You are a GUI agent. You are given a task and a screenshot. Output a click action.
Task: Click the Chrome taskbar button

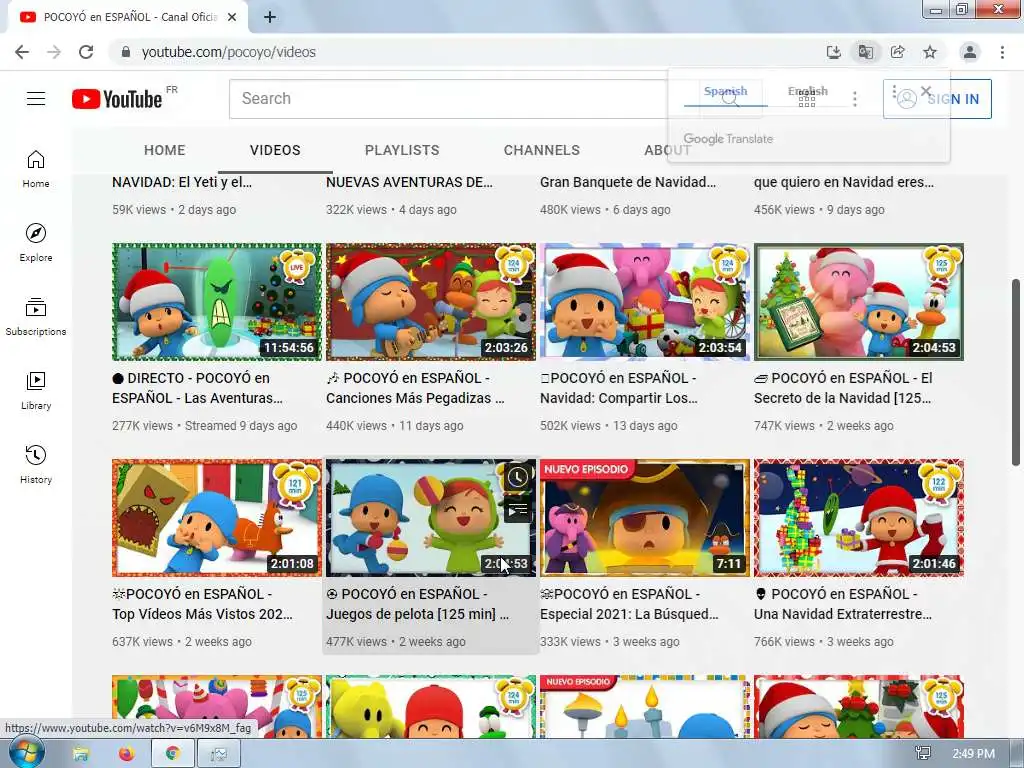pyautogui.click(x=172, y=754)
